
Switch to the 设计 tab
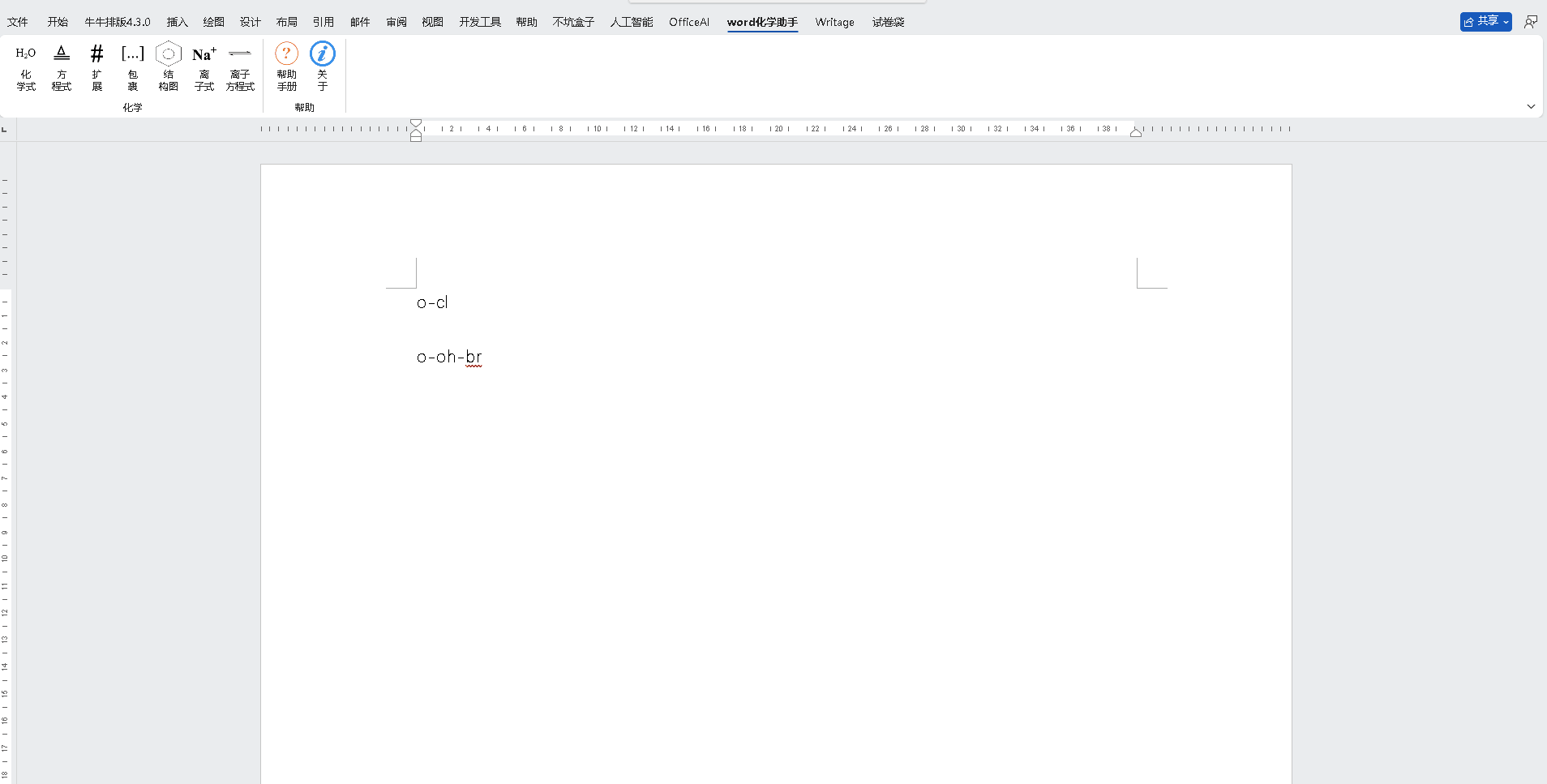click(251, 22)
